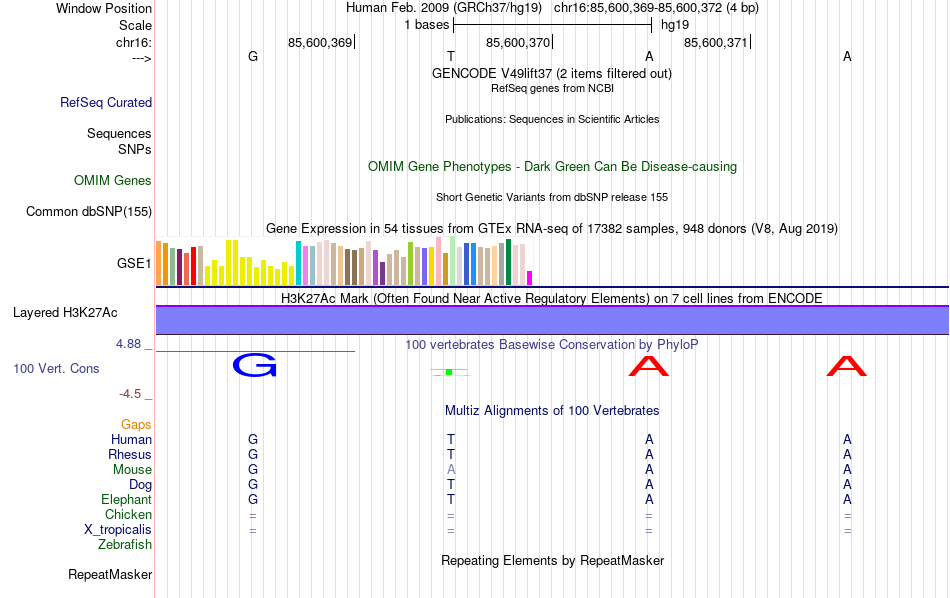Select the Common dbSNP(155) track label

click(89, 211)
